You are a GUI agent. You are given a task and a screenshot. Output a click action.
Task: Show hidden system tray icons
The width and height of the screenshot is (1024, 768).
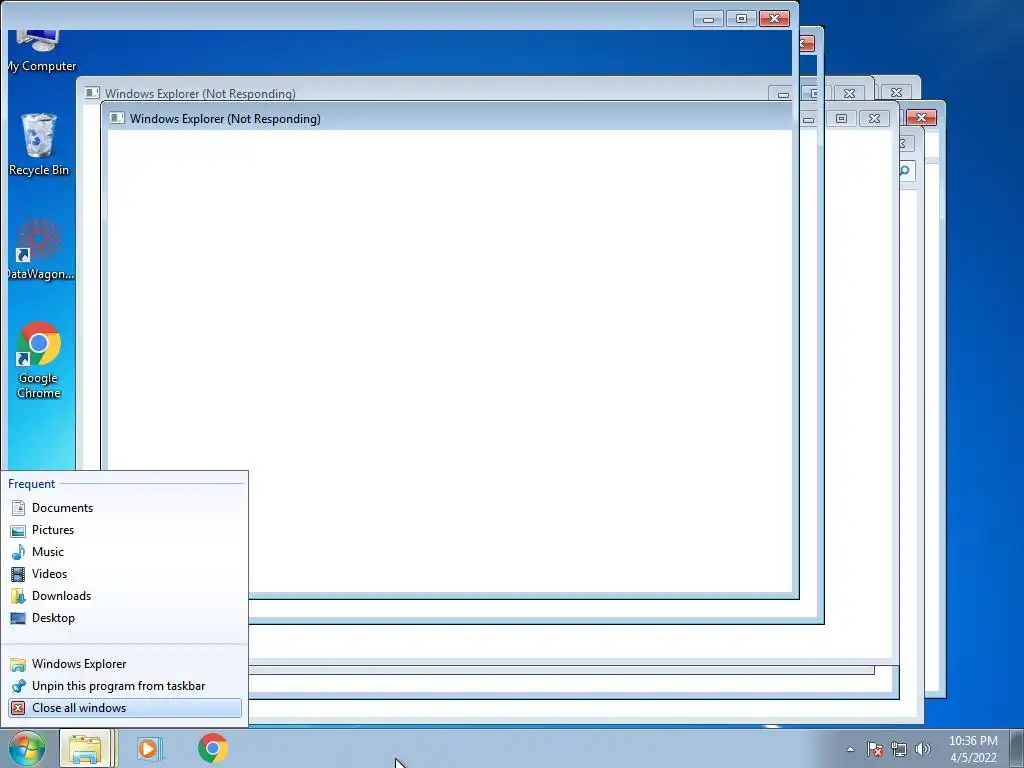(850, 749)
